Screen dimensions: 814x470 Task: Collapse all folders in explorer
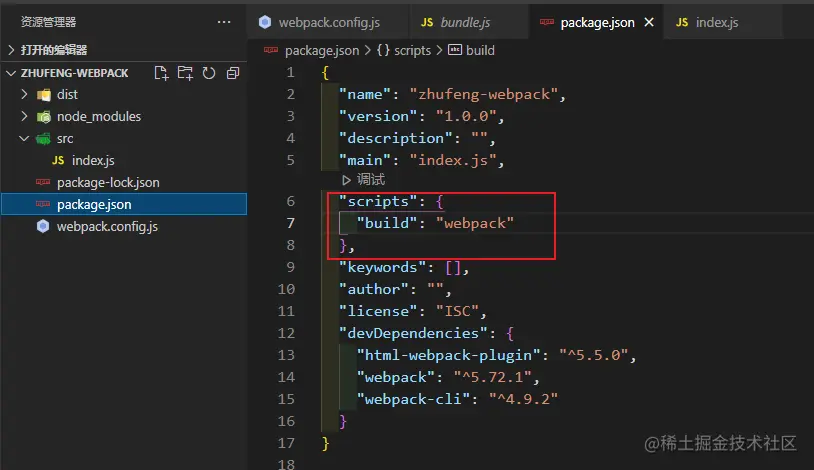tap(233, 73)
